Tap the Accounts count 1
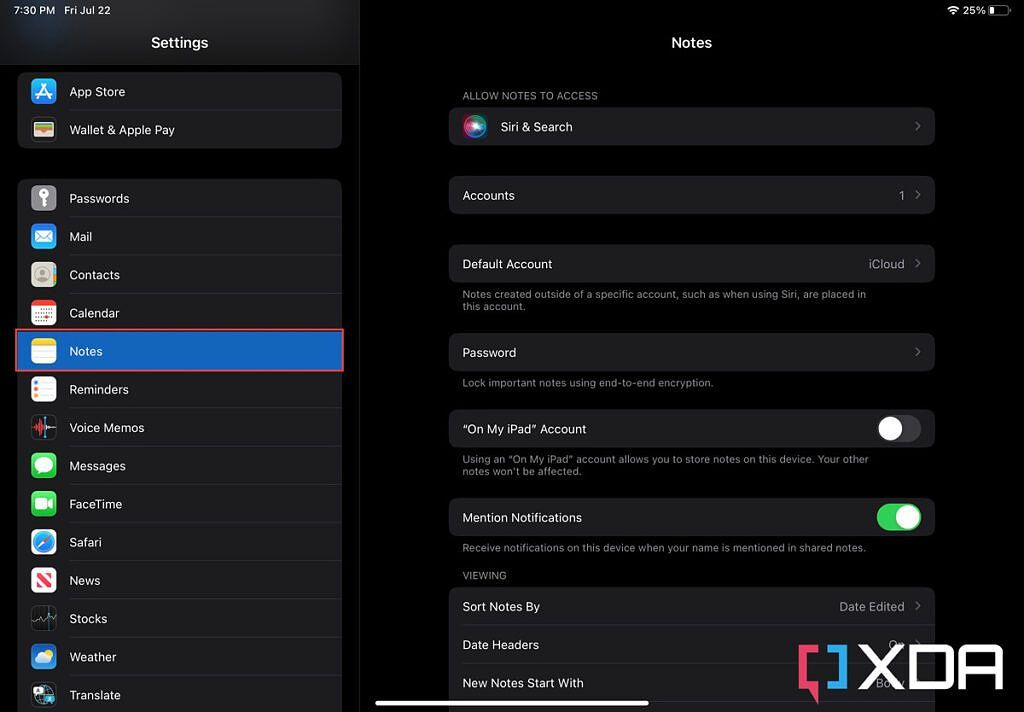Image resolution: width=1024 pixels, height=712 pixels. (x=901, y=195)
